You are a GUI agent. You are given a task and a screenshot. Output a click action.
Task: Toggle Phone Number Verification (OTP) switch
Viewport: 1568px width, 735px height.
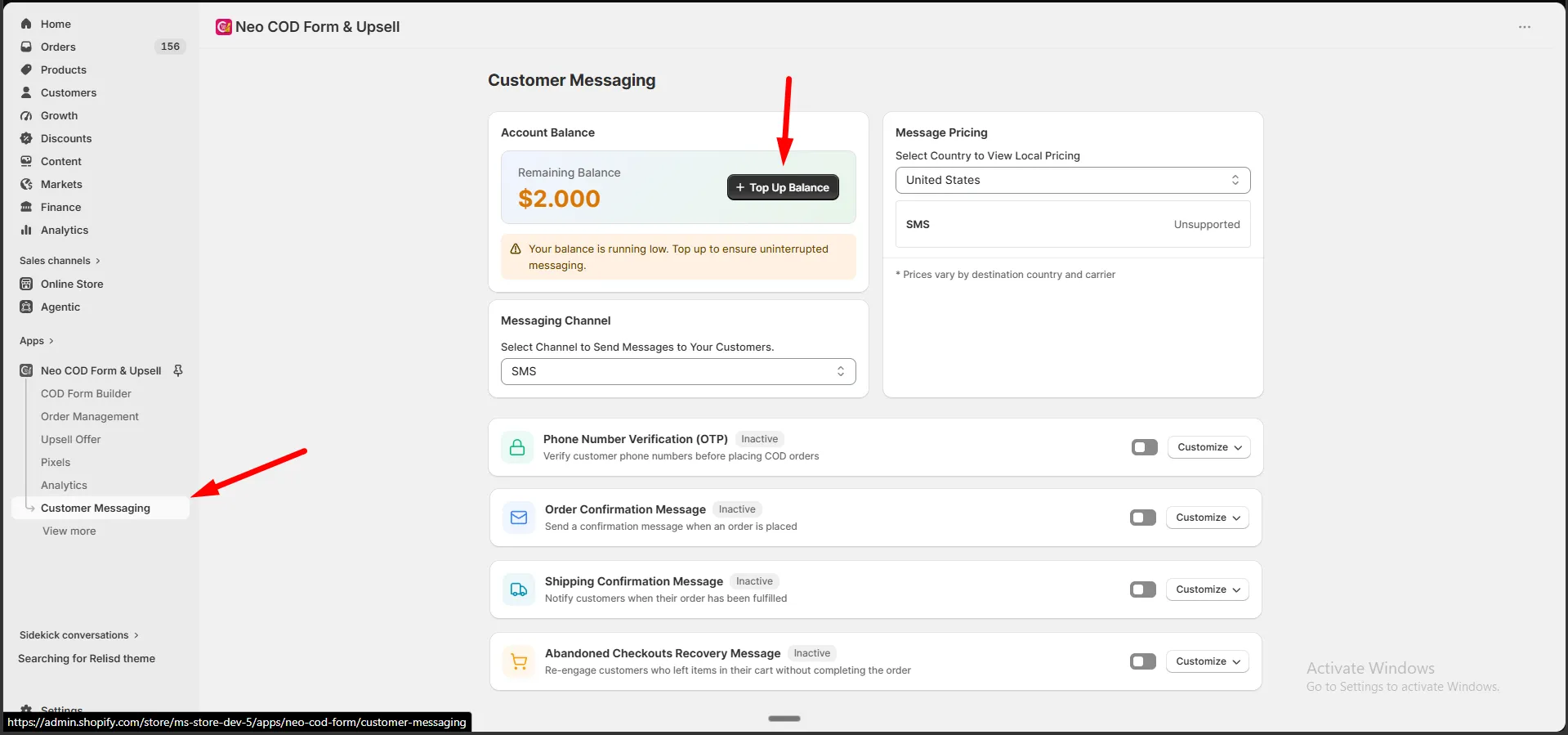(x=1145, y=447)
